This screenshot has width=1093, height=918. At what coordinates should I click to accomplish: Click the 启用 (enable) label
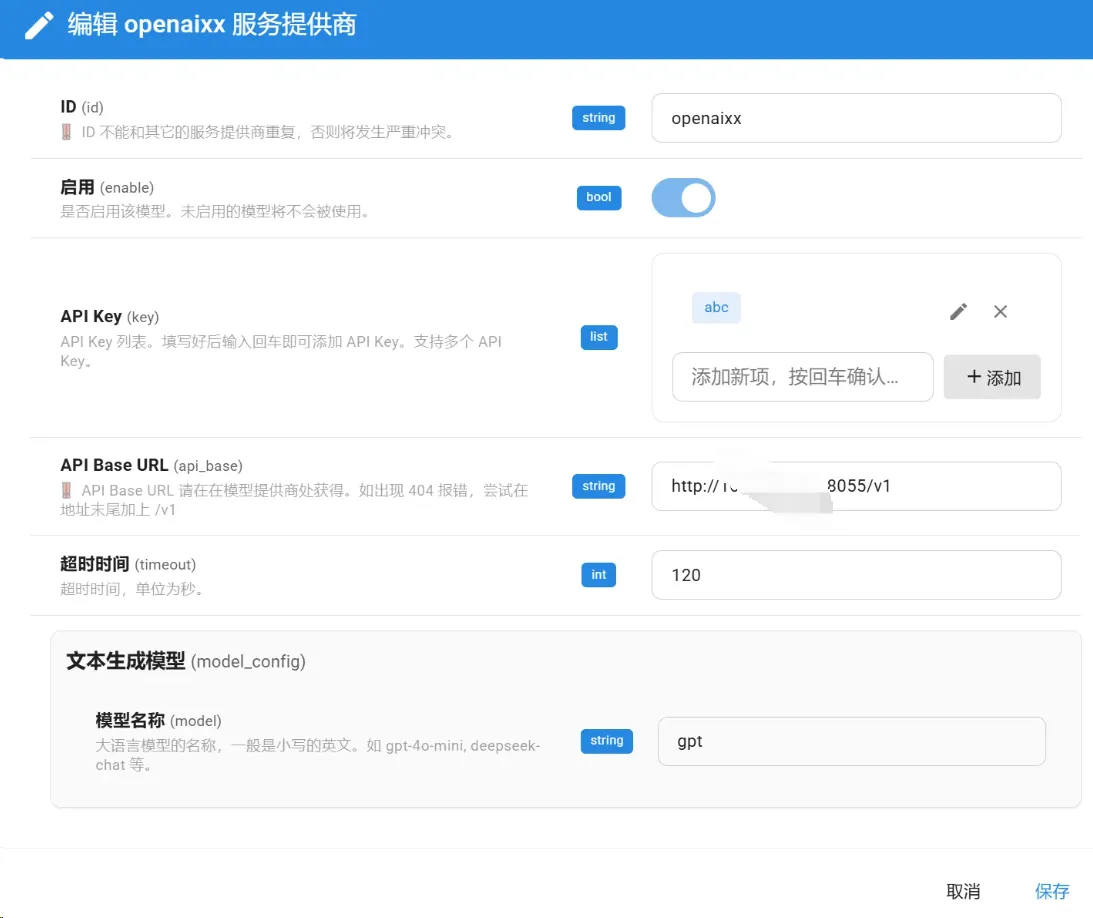tap(107, 188)
